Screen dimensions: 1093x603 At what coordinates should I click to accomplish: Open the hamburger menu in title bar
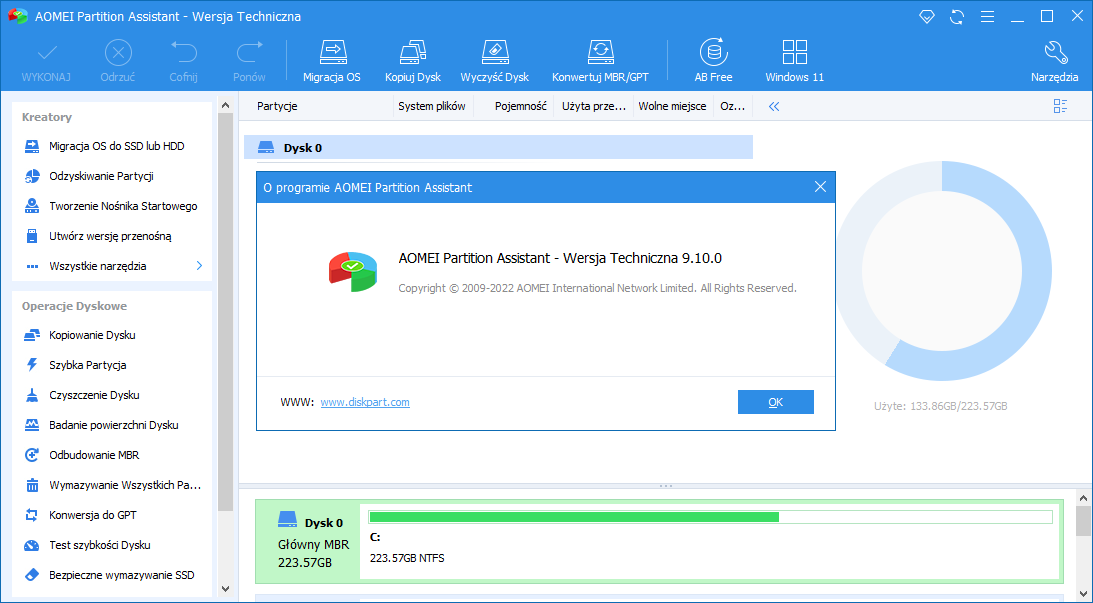click(987, 17)
